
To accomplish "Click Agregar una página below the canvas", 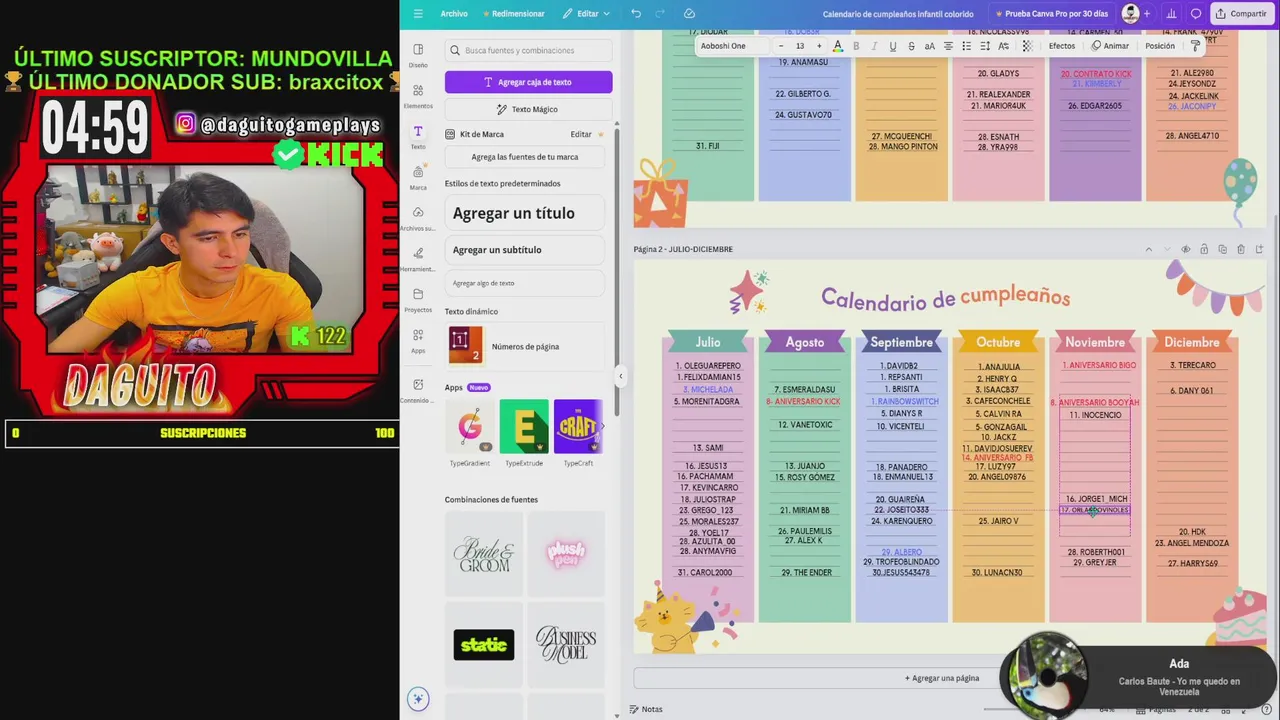I will (x=942, y=678).
